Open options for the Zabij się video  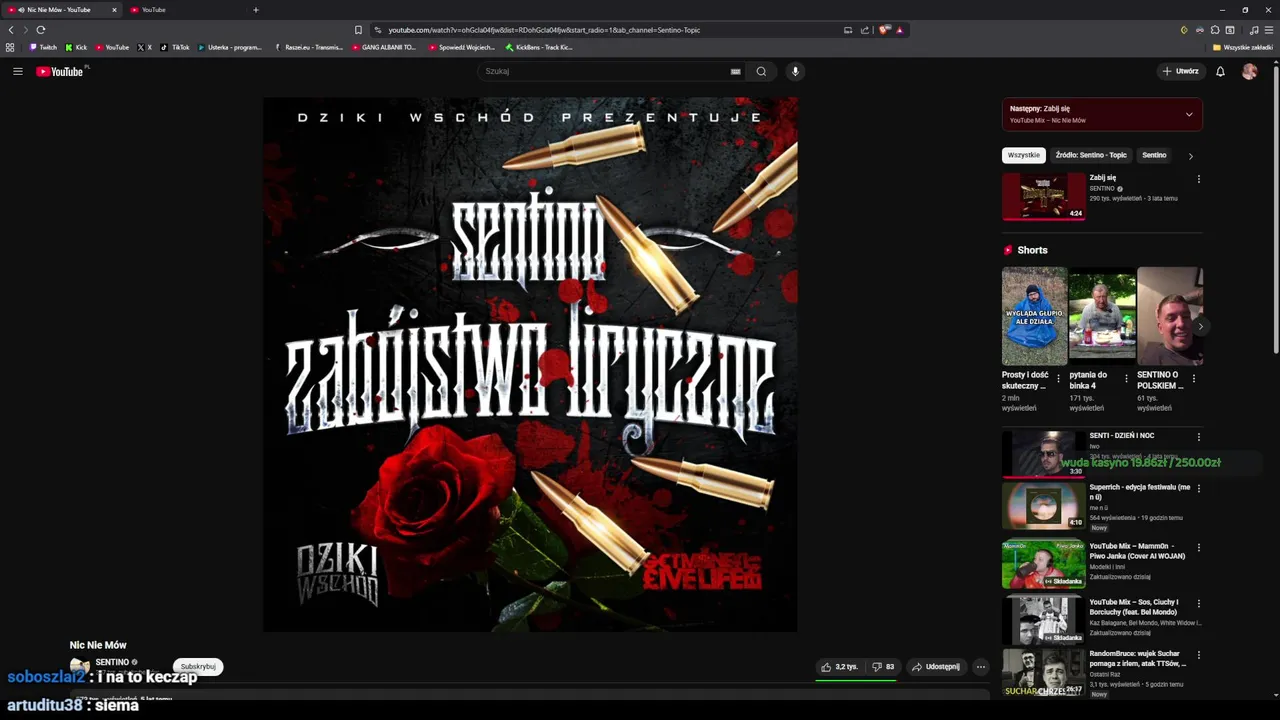click(1198, 179)
